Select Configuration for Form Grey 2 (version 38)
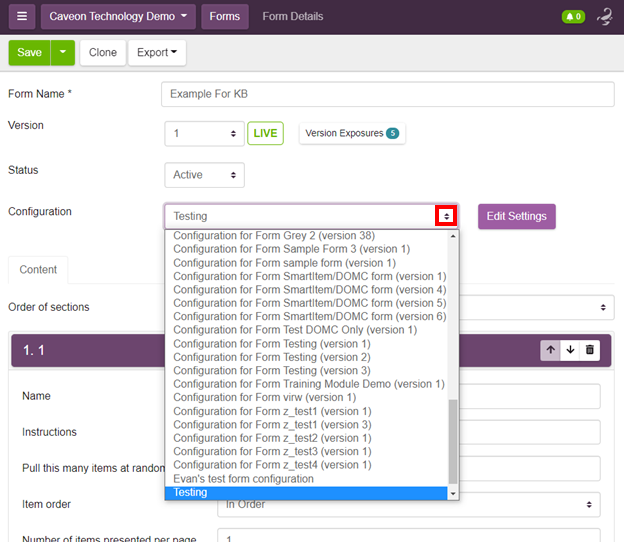The image size is (624, 542). (306, 236)
